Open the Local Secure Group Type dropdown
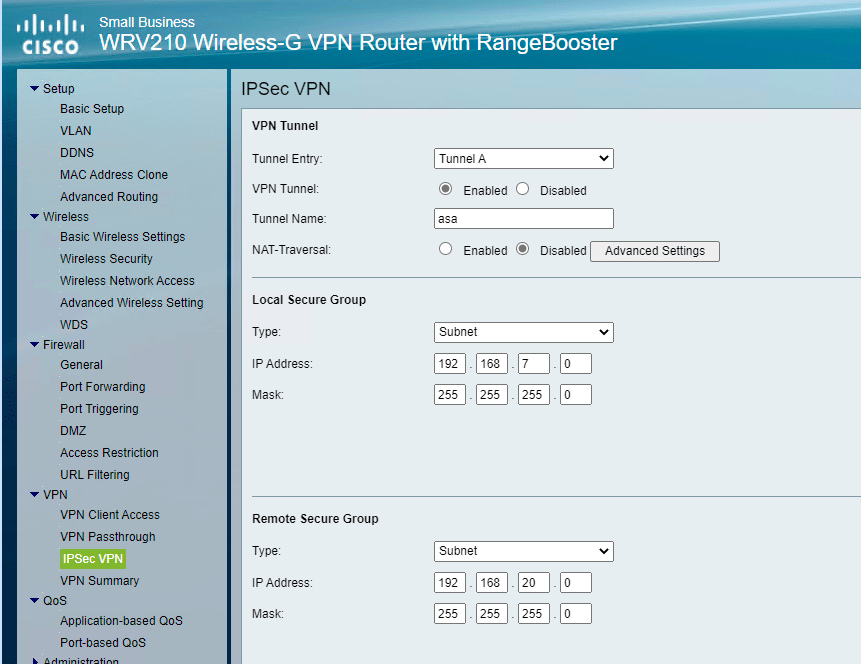Image resolution: width=861 pixels, height=664 pixels. pos(523,331)
